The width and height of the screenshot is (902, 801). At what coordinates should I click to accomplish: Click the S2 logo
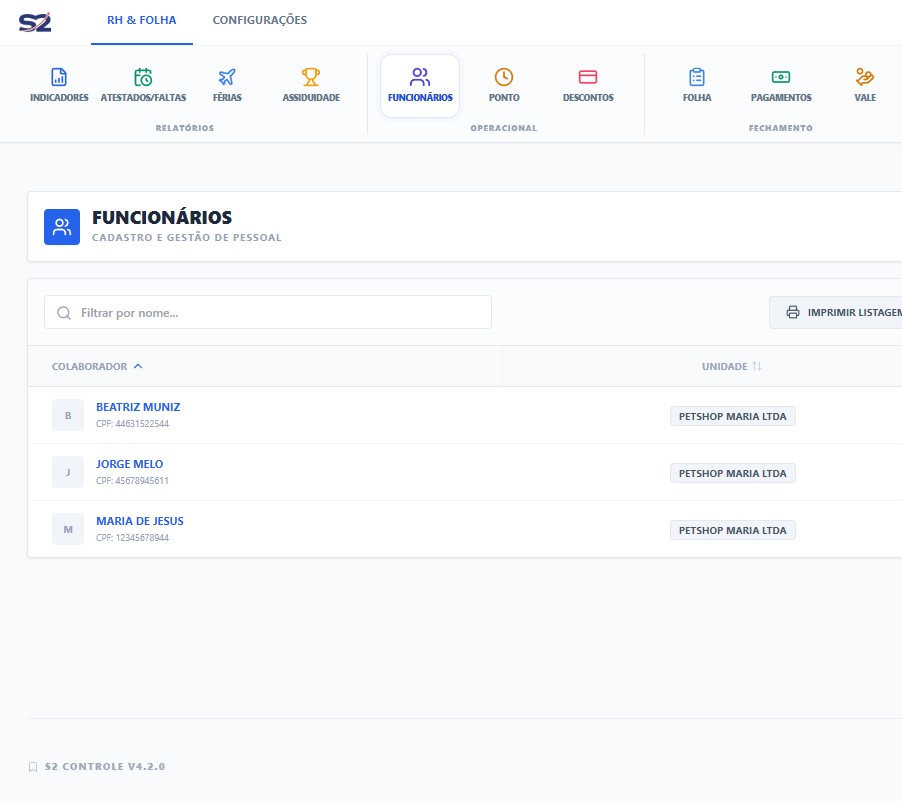tap(35, 21)
